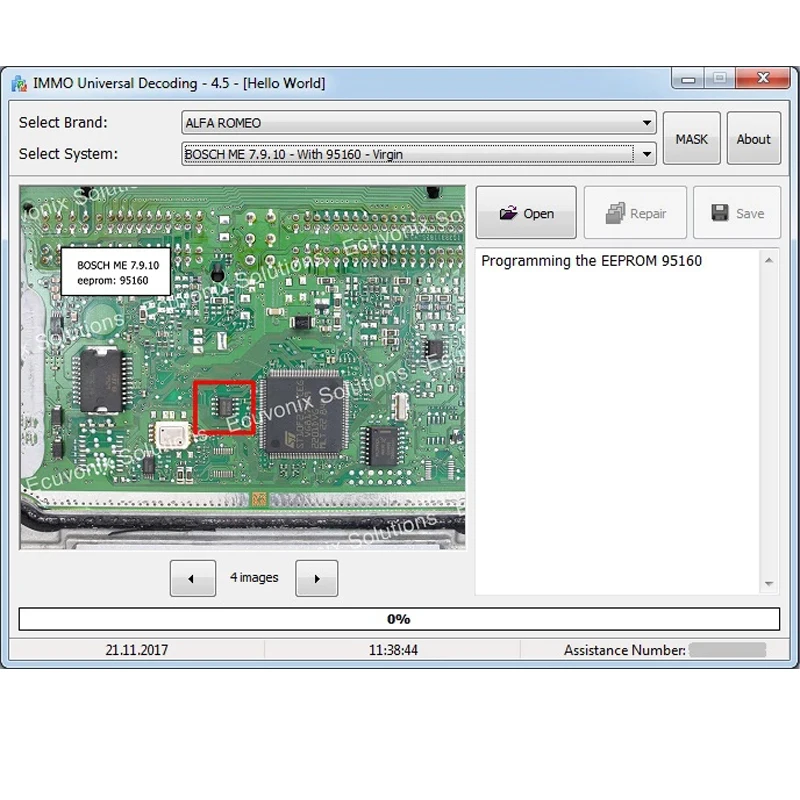
Task: Click the date 21.11.2017 in status bar
Action: pos(137,650)
